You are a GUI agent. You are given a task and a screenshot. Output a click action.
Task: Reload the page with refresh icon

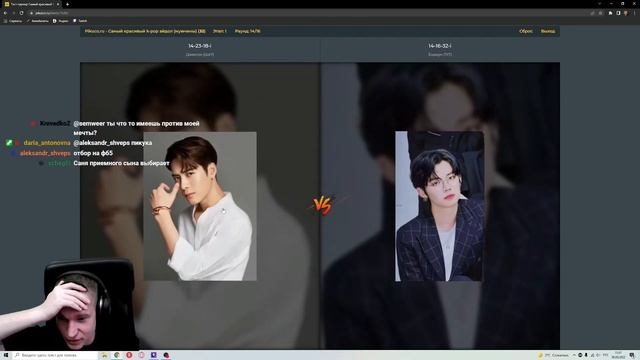pyautogui.click(x=21, y=13)
